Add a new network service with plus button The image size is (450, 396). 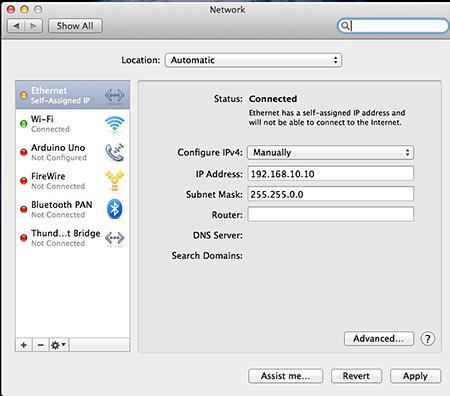click(24, 345)
